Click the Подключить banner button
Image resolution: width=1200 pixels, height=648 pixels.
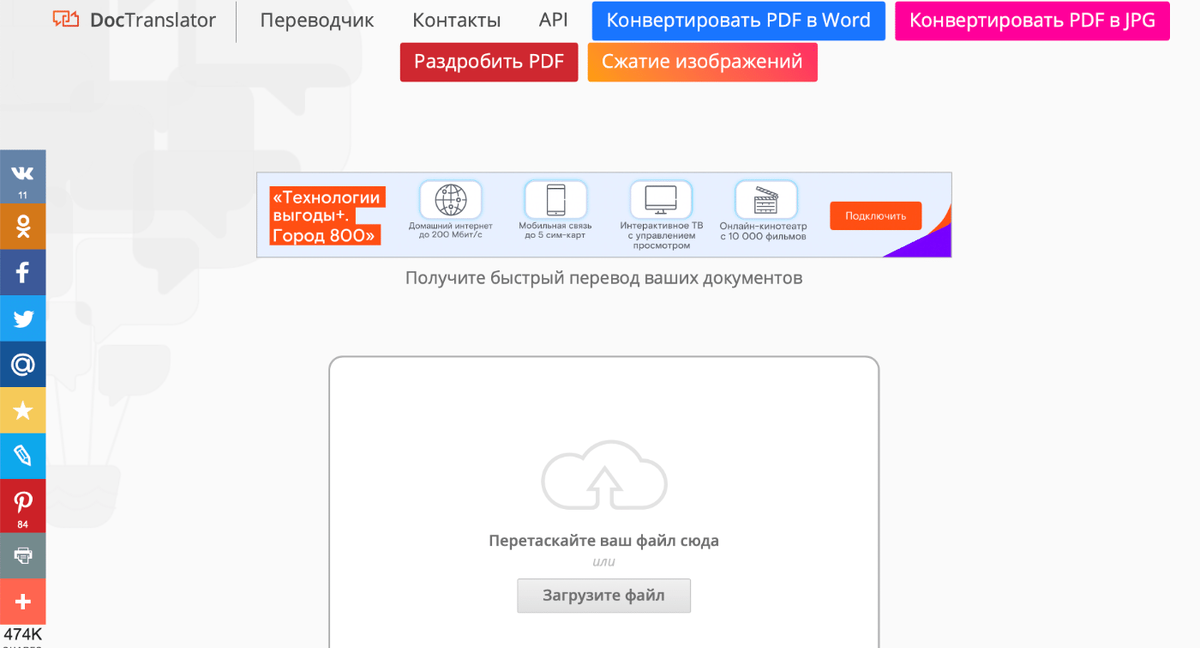(875, 215)
